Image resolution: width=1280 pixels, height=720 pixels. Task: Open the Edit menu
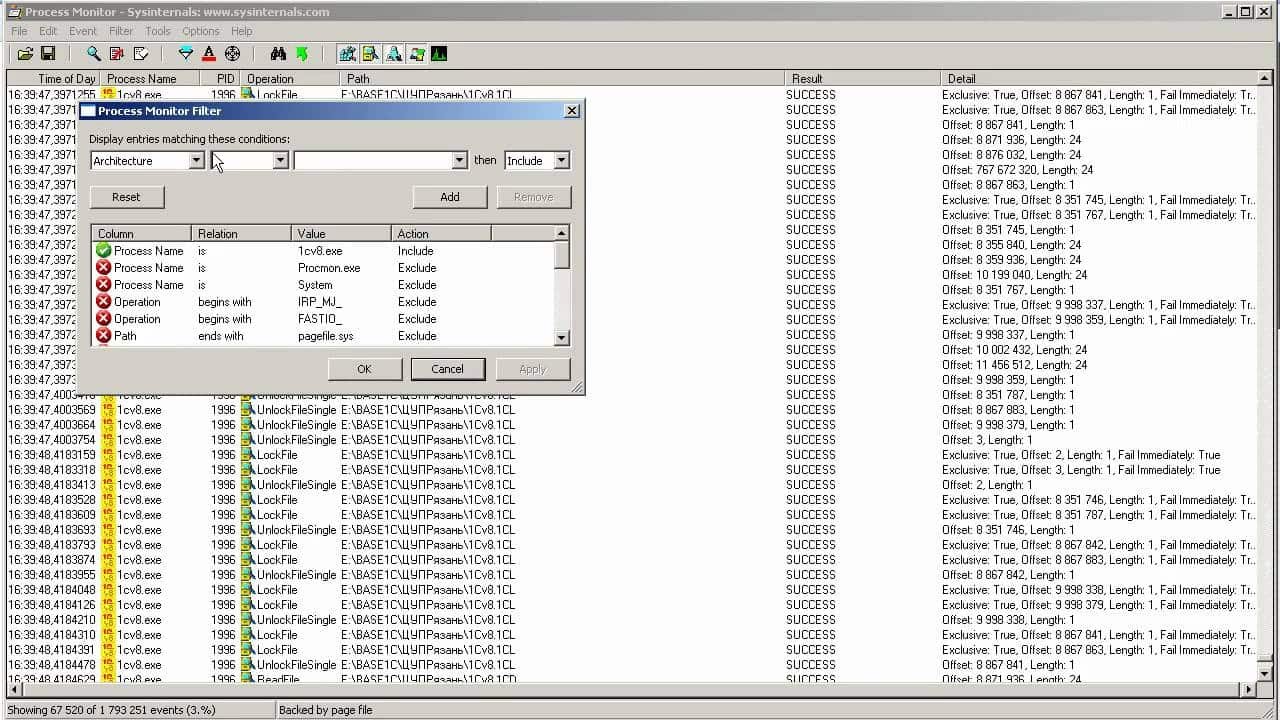coord(48,31)
